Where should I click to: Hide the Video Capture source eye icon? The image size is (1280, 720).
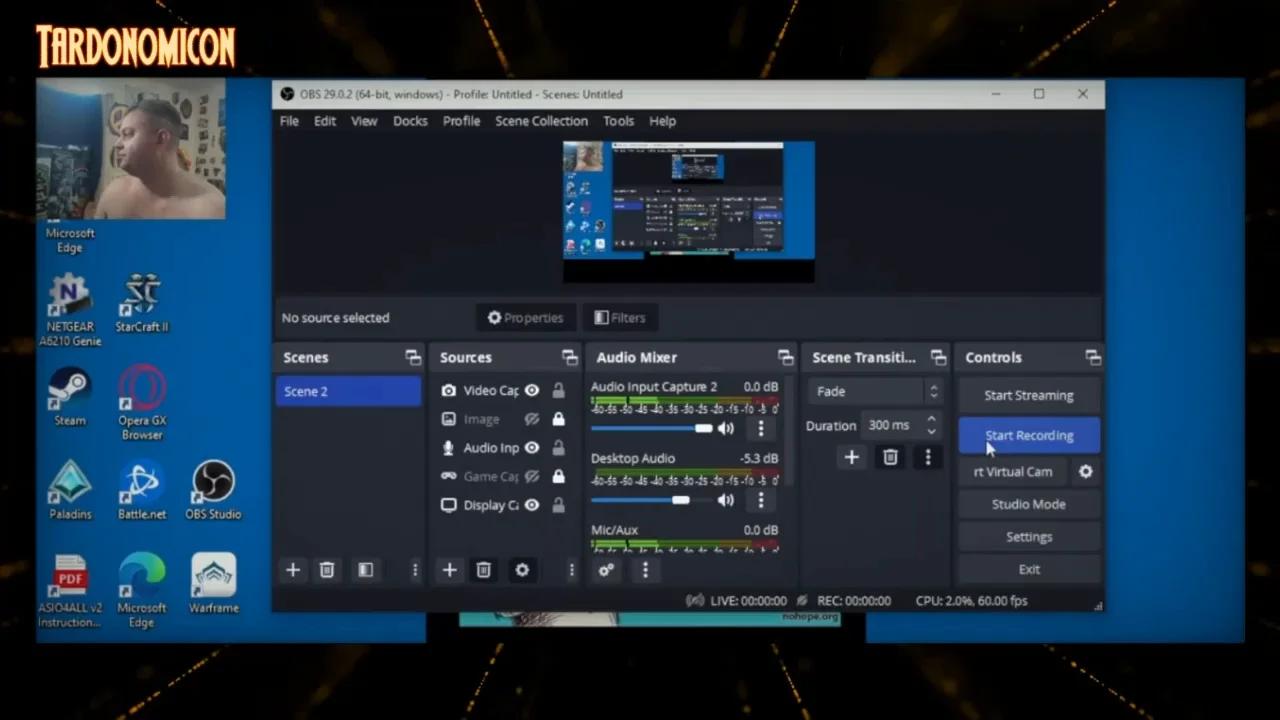point(532,391)
